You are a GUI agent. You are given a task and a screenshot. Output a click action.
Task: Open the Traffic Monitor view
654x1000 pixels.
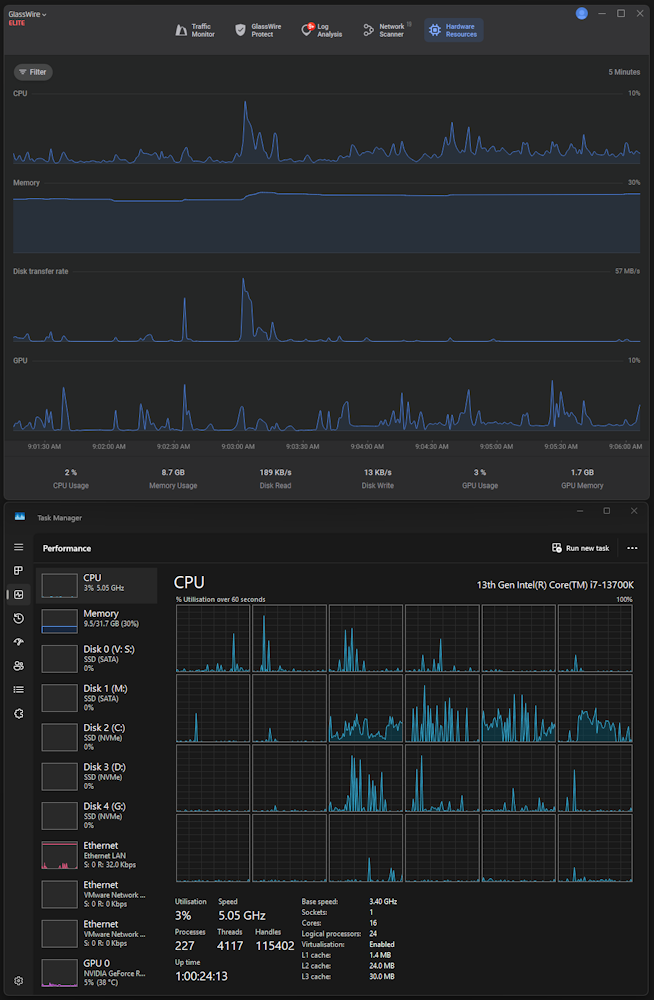195,30
